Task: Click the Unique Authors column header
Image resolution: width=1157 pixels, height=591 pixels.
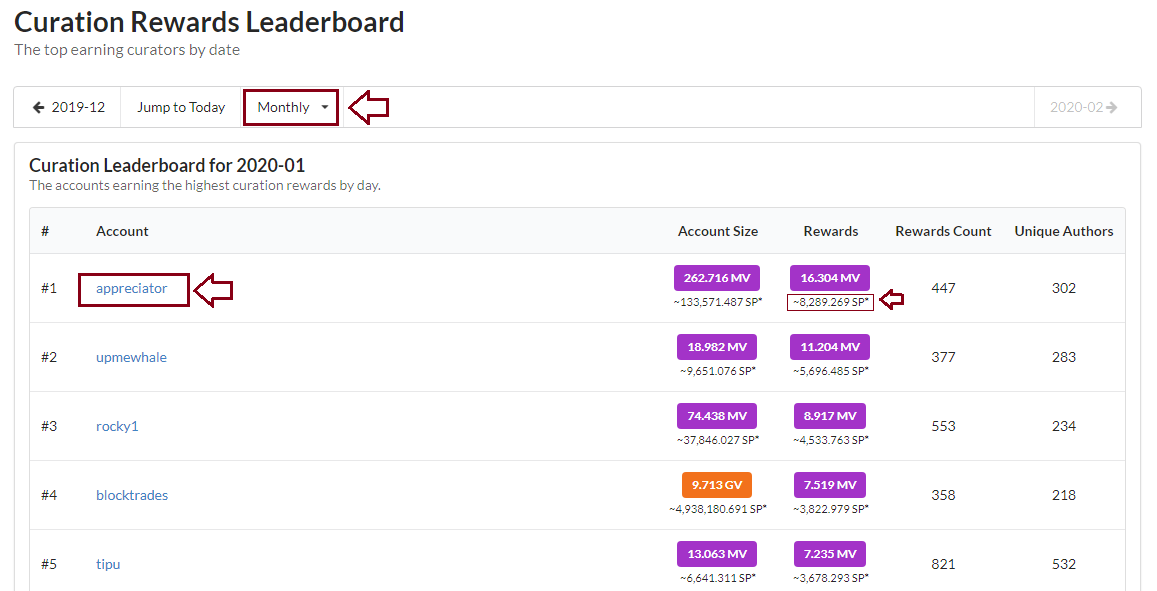Action: click(x=1063, y=231)
